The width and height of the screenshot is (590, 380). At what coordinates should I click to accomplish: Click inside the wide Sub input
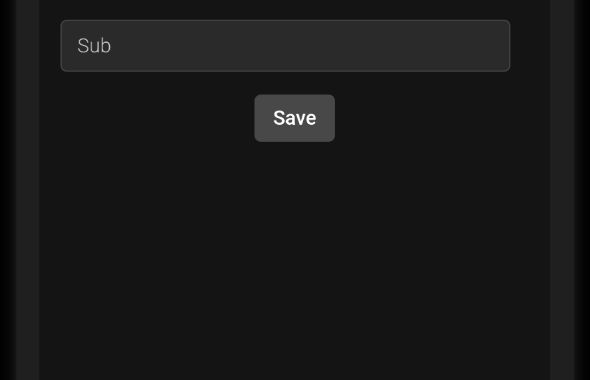coord(285,46)
